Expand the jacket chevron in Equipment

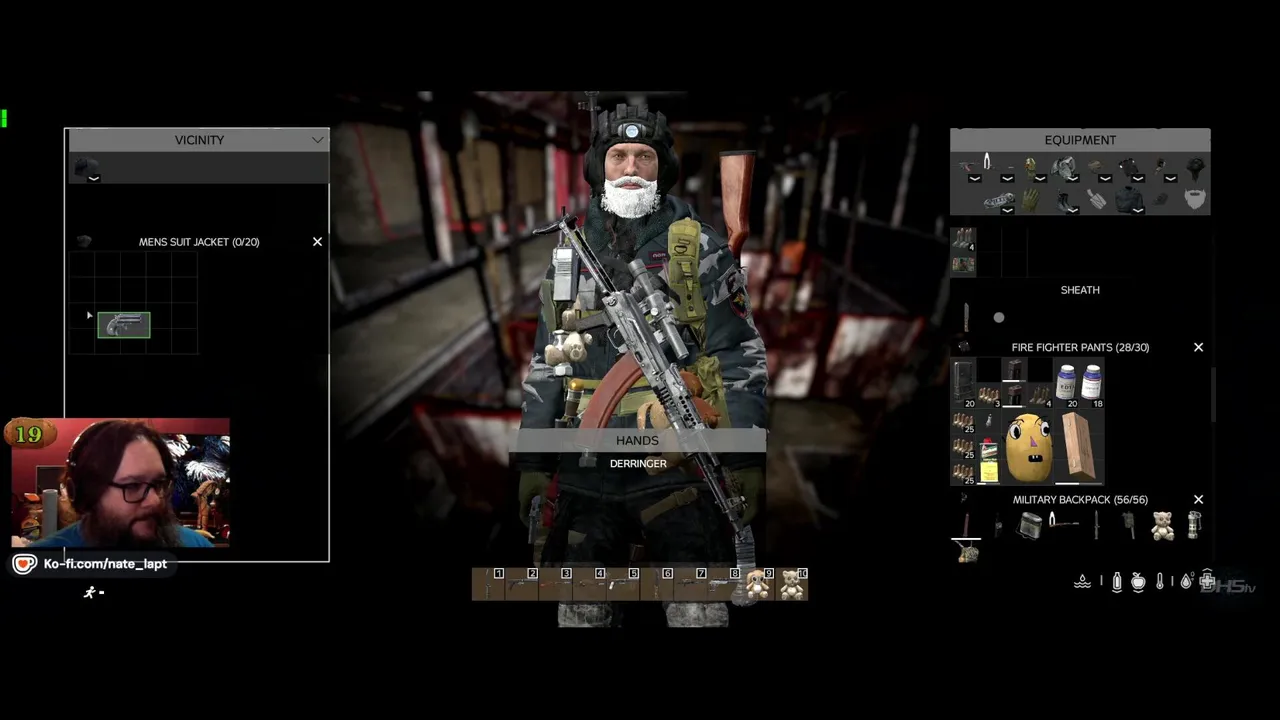pyautogui.click(x=1138, y=211)
